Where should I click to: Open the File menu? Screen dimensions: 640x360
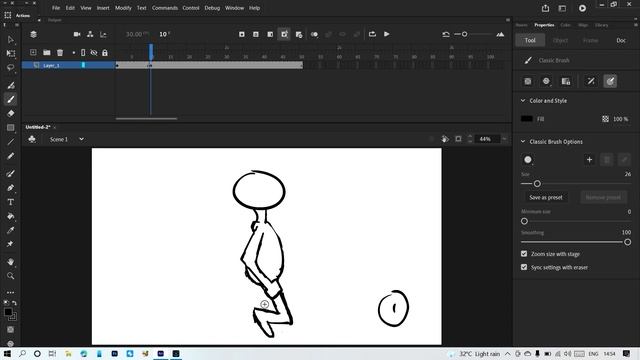click(56, 8)
